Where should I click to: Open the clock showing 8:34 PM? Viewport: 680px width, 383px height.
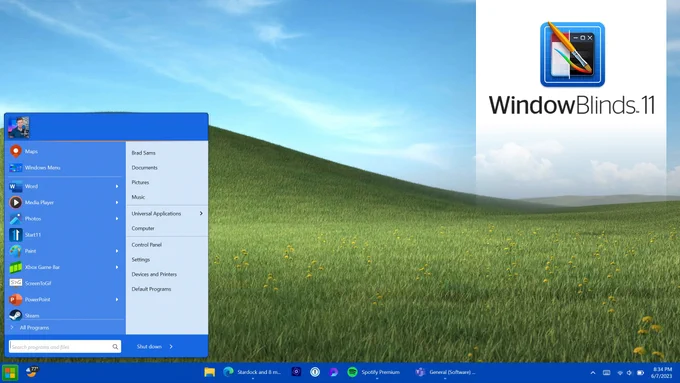point(662,373)
